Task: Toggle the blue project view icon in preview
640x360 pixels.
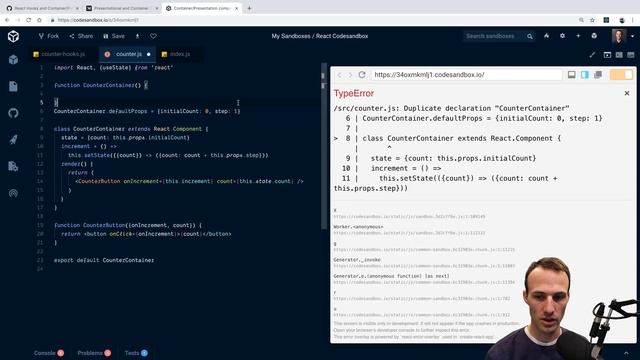Action: (x=585, y=75)
